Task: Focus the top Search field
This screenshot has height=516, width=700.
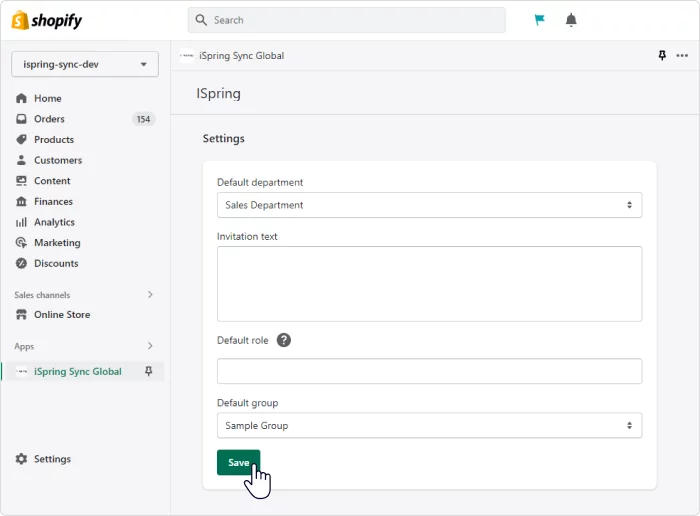Action: 346,20
